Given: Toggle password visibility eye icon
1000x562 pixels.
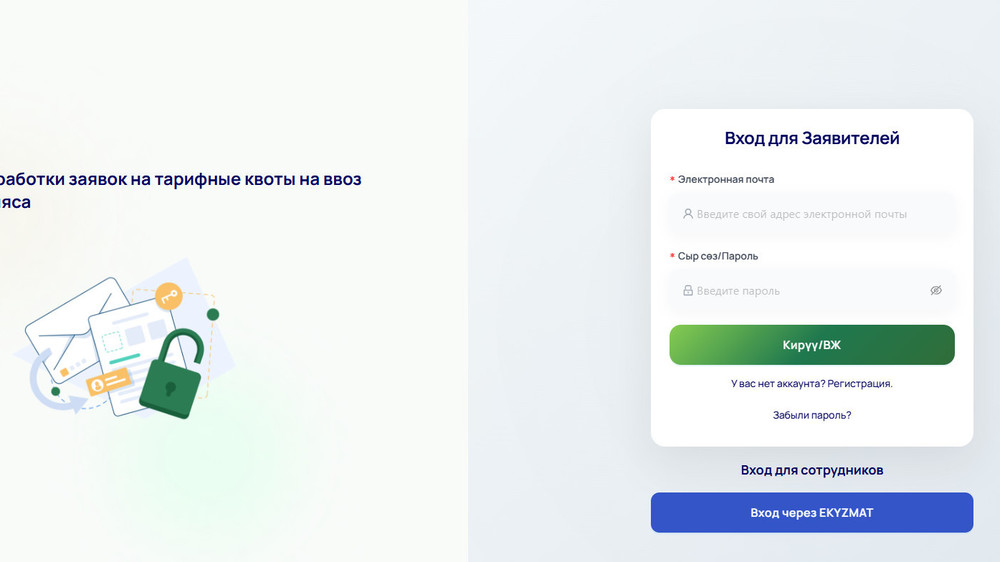Looking at the screenshot, I should tap(936, 291).
